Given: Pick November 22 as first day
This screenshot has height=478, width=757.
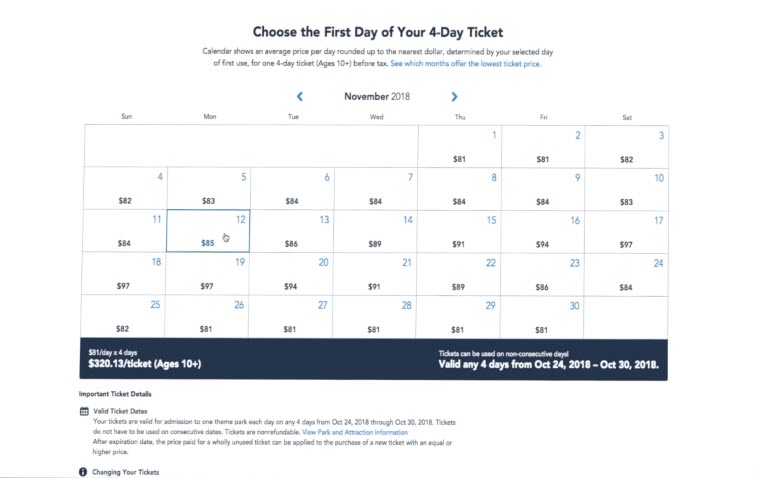Looking at the screenshot, I should 459,274.
